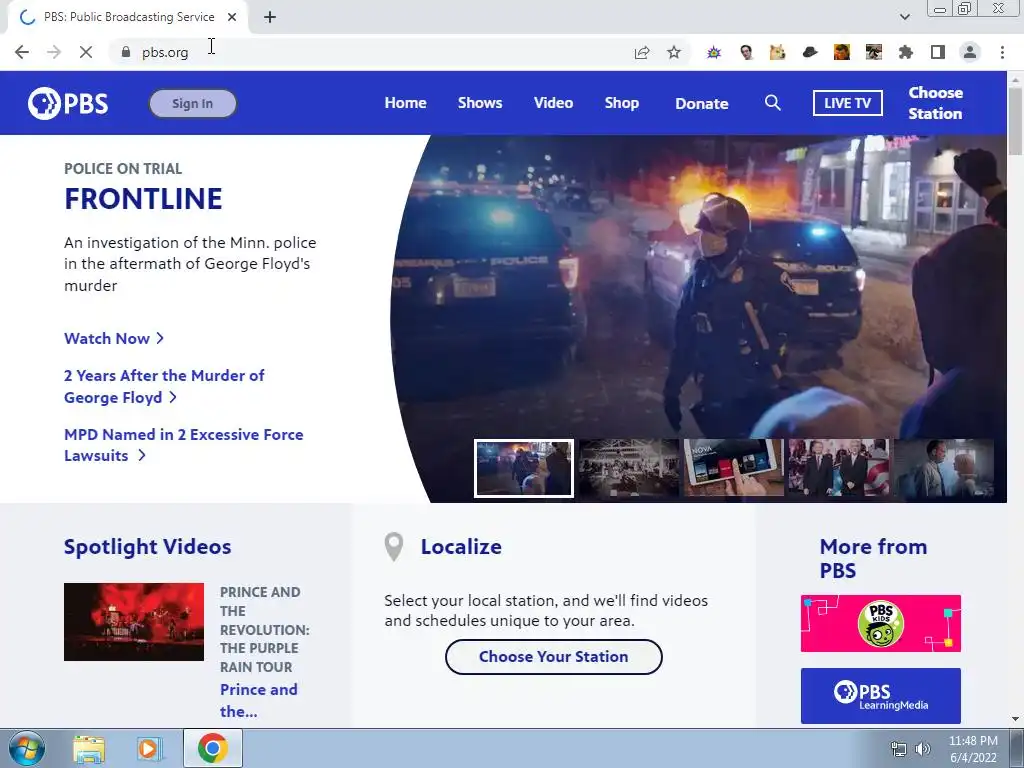Click the browser back arrow
This screenshot has width=1024, height=768.
click(22, 52)
